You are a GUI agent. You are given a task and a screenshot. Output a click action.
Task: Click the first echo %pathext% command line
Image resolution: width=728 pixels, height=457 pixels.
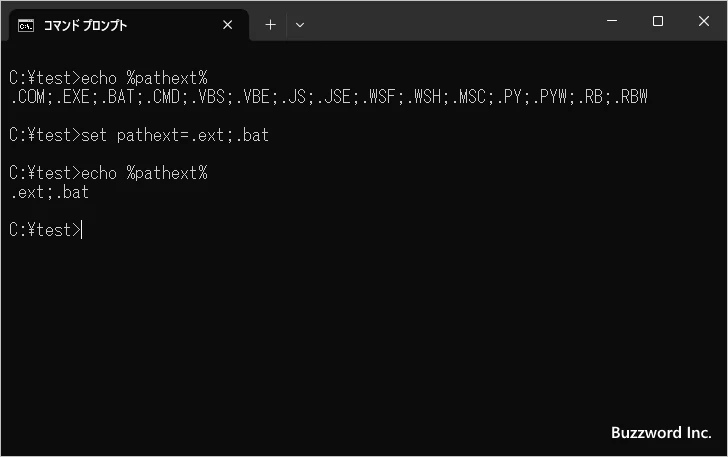[108, 78]
